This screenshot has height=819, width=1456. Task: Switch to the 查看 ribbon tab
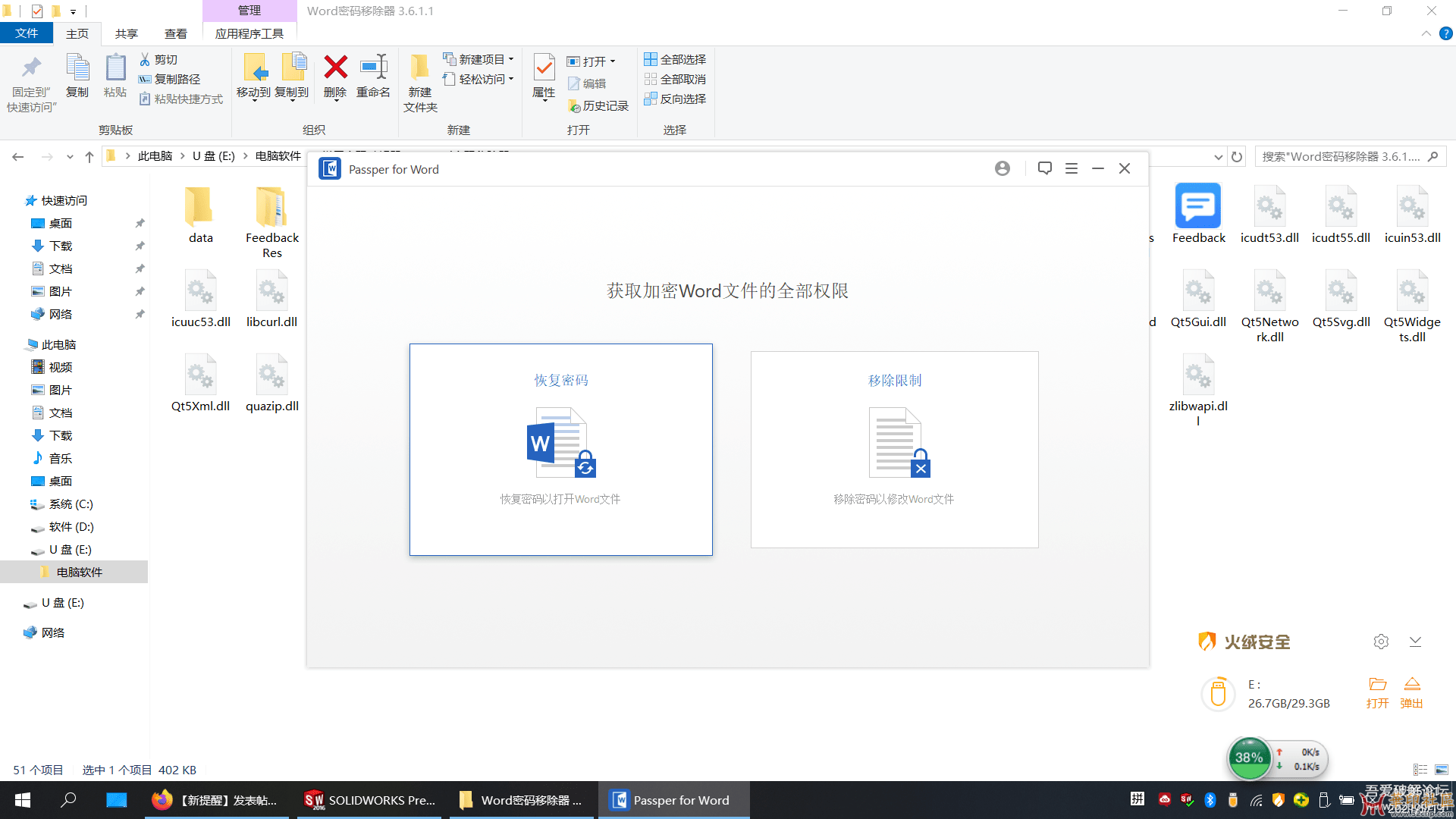click(x=176, y=33)
